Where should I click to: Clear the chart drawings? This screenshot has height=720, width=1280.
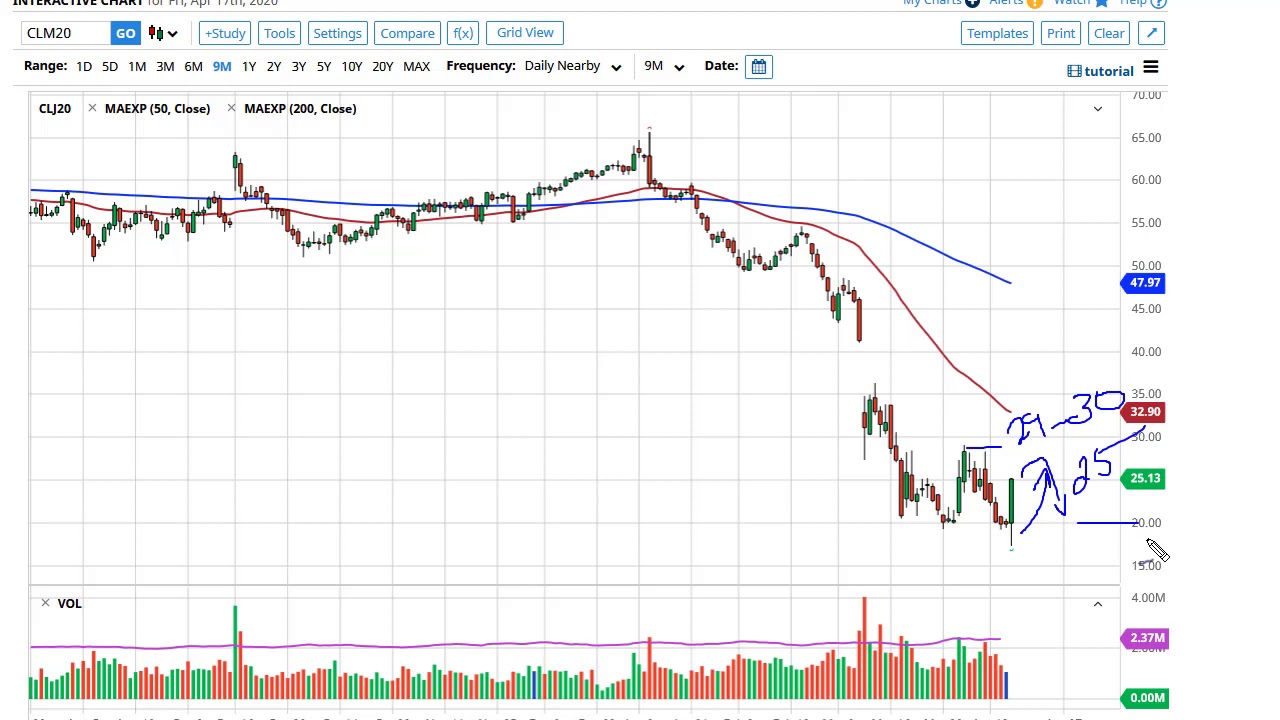(x=1109, y=33)
